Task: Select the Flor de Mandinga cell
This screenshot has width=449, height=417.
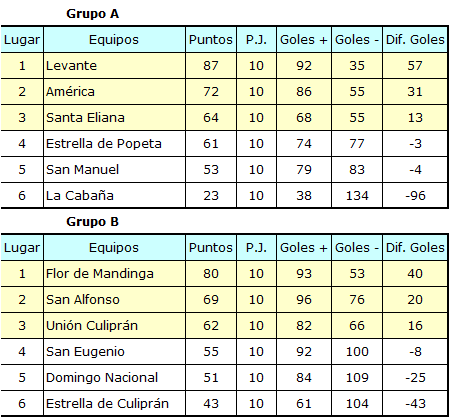Action: point(114,274)
